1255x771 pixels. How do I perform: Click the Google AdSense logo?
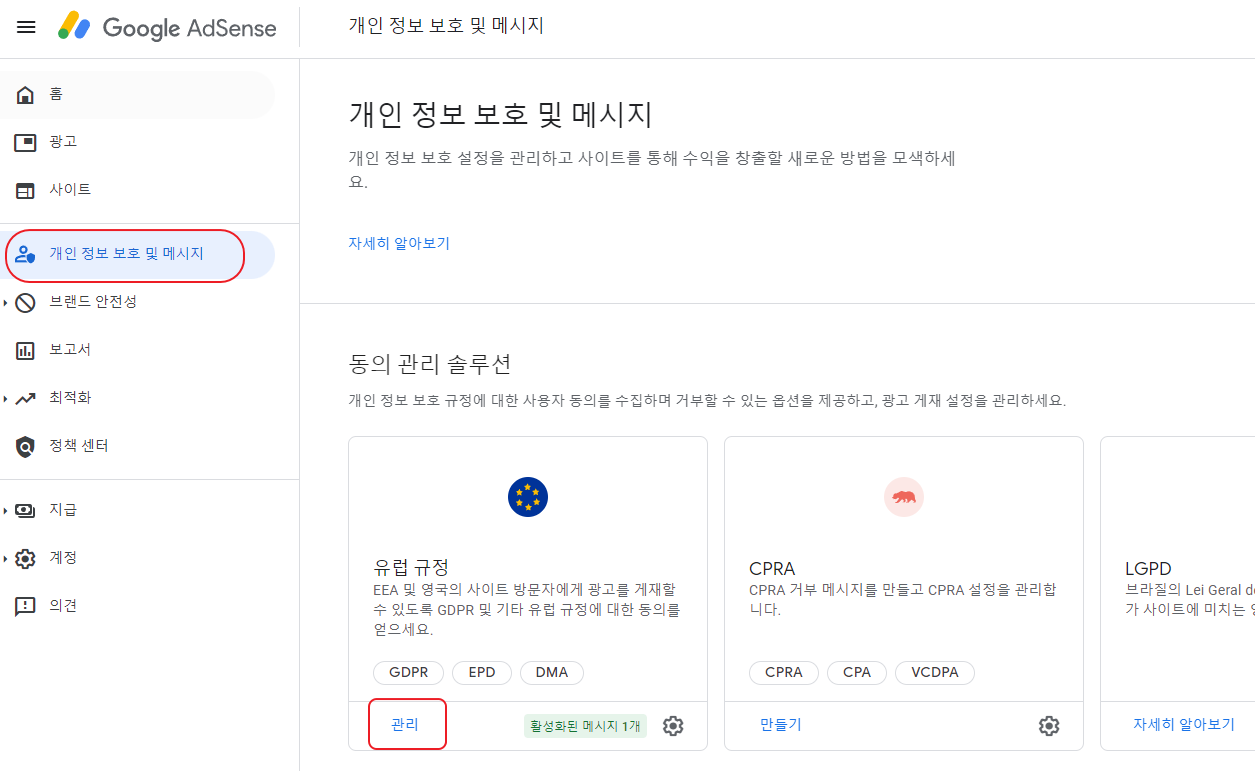click(x=165, y=27)
